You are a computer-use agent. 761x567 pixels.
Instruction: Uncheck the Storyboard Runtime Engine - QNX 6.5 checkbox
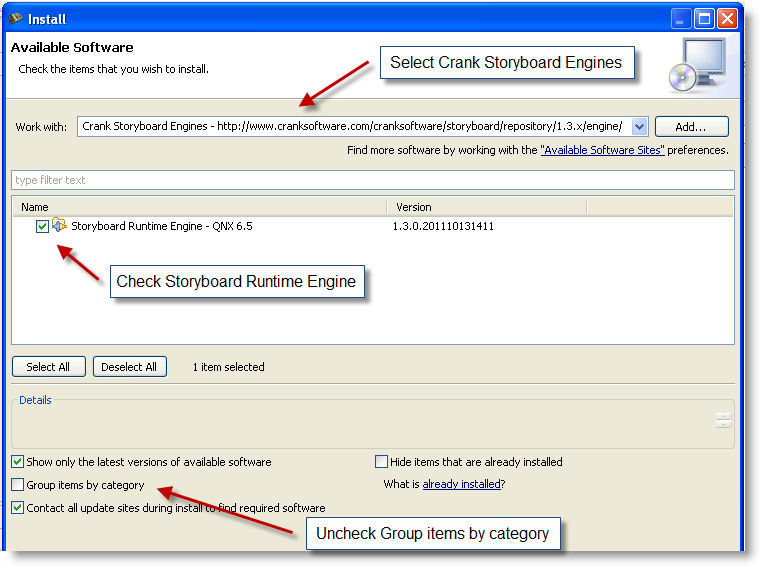[x=42, y=226]
